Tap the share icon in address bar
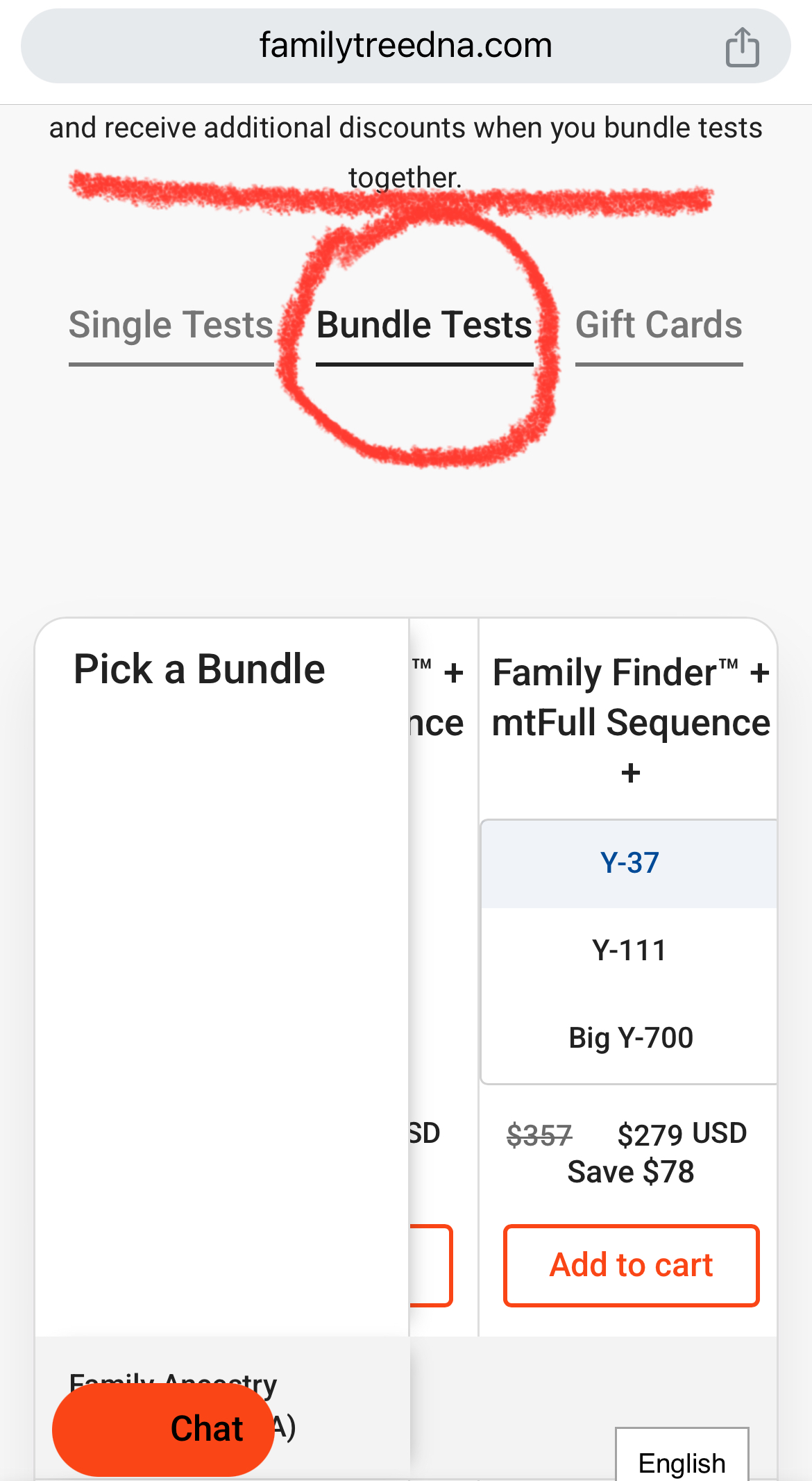 click(x=742, y=47)
